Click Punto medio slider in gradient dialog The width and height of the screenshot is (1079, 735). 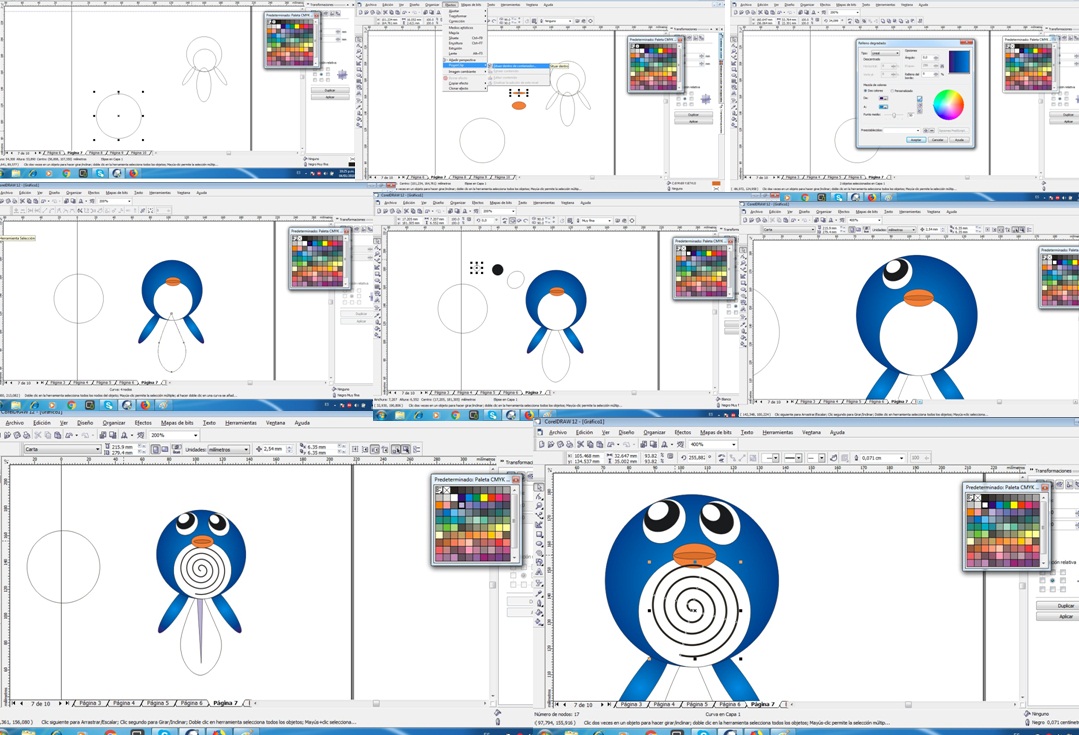[x=894, y=115]
